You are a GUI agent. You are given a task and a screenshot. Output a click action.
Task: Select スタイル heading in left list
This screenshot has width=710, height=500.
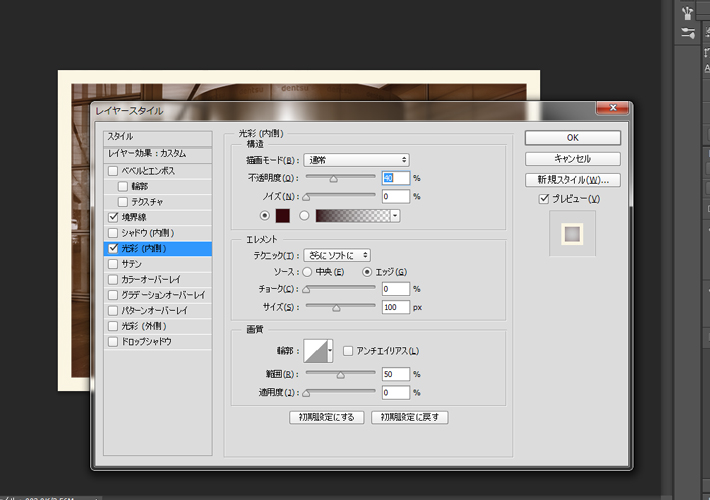coord(158,137)
